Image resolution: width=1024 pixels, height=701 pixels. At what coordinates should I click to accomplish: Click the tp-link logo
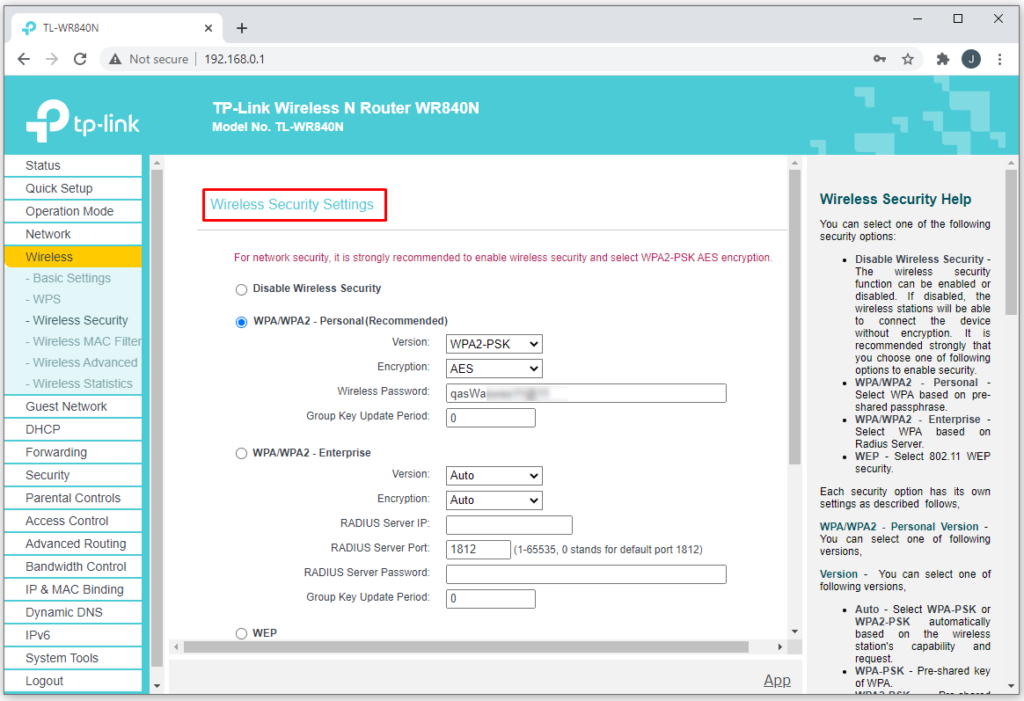pos(83,116)
